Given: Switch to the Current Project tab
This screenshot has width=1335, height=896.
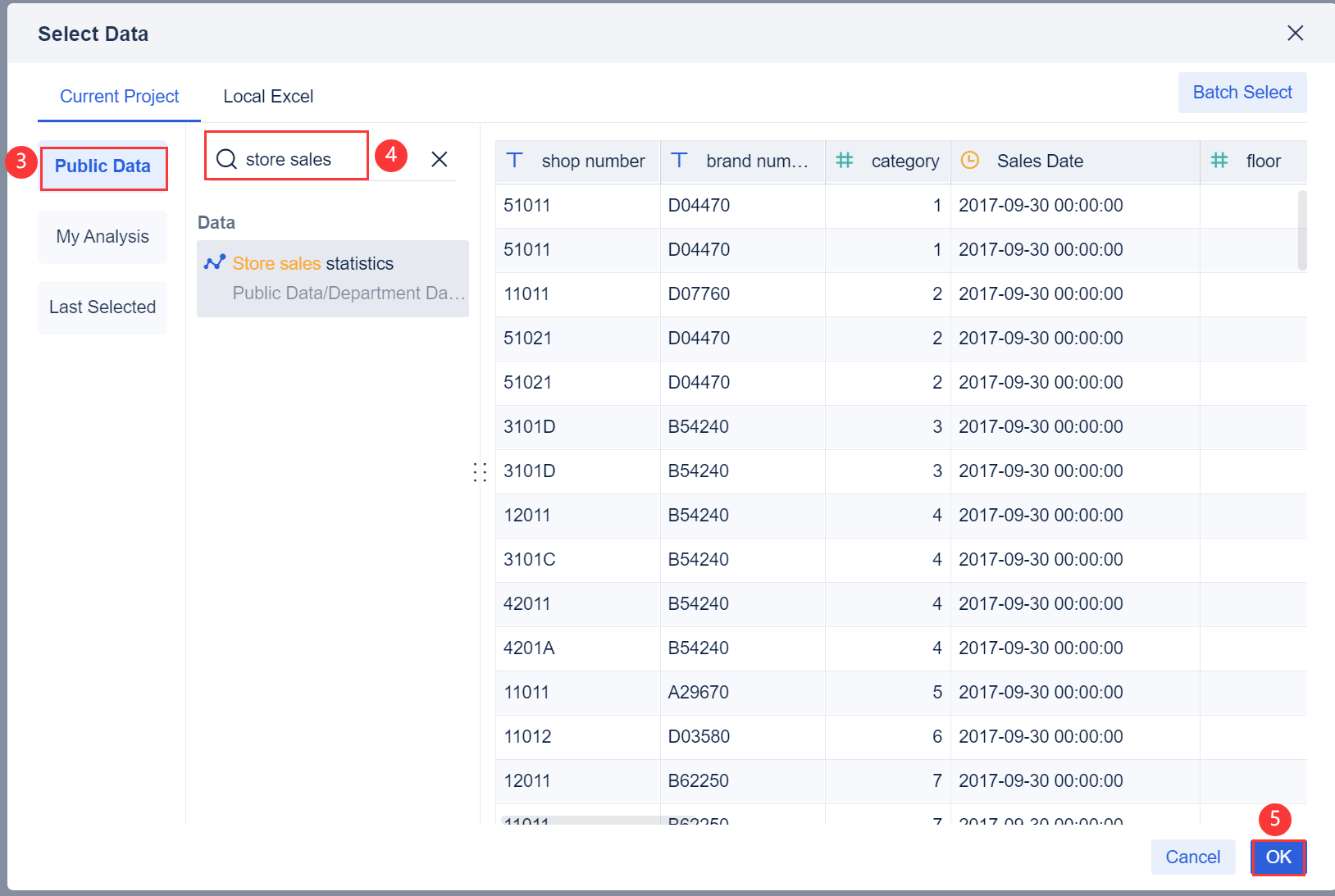Looking at the screenshot, I should pos(119,96).
